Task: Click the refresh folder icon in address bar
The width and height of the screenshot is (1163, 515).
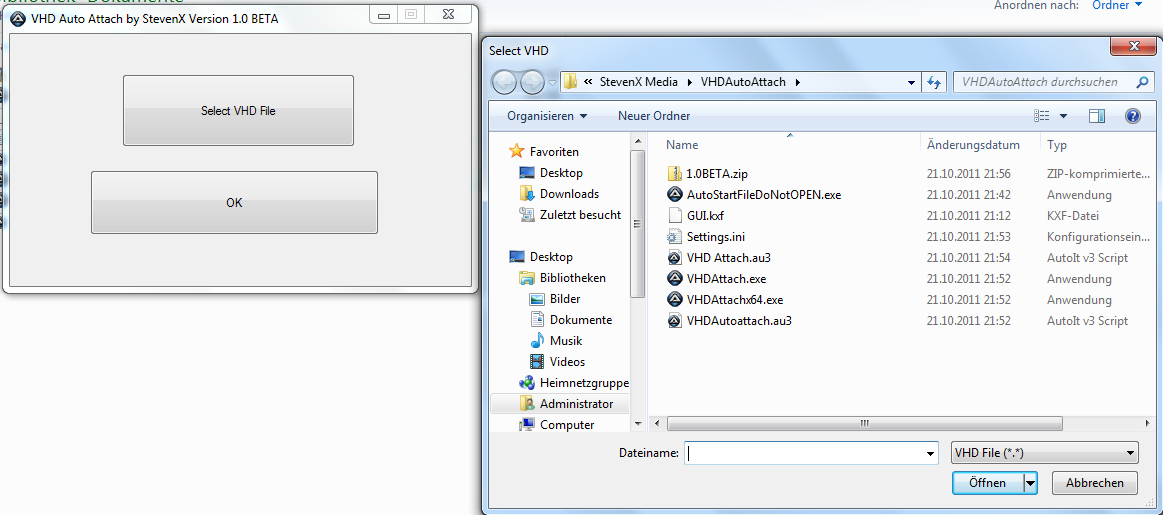Action: click(935, 82)
